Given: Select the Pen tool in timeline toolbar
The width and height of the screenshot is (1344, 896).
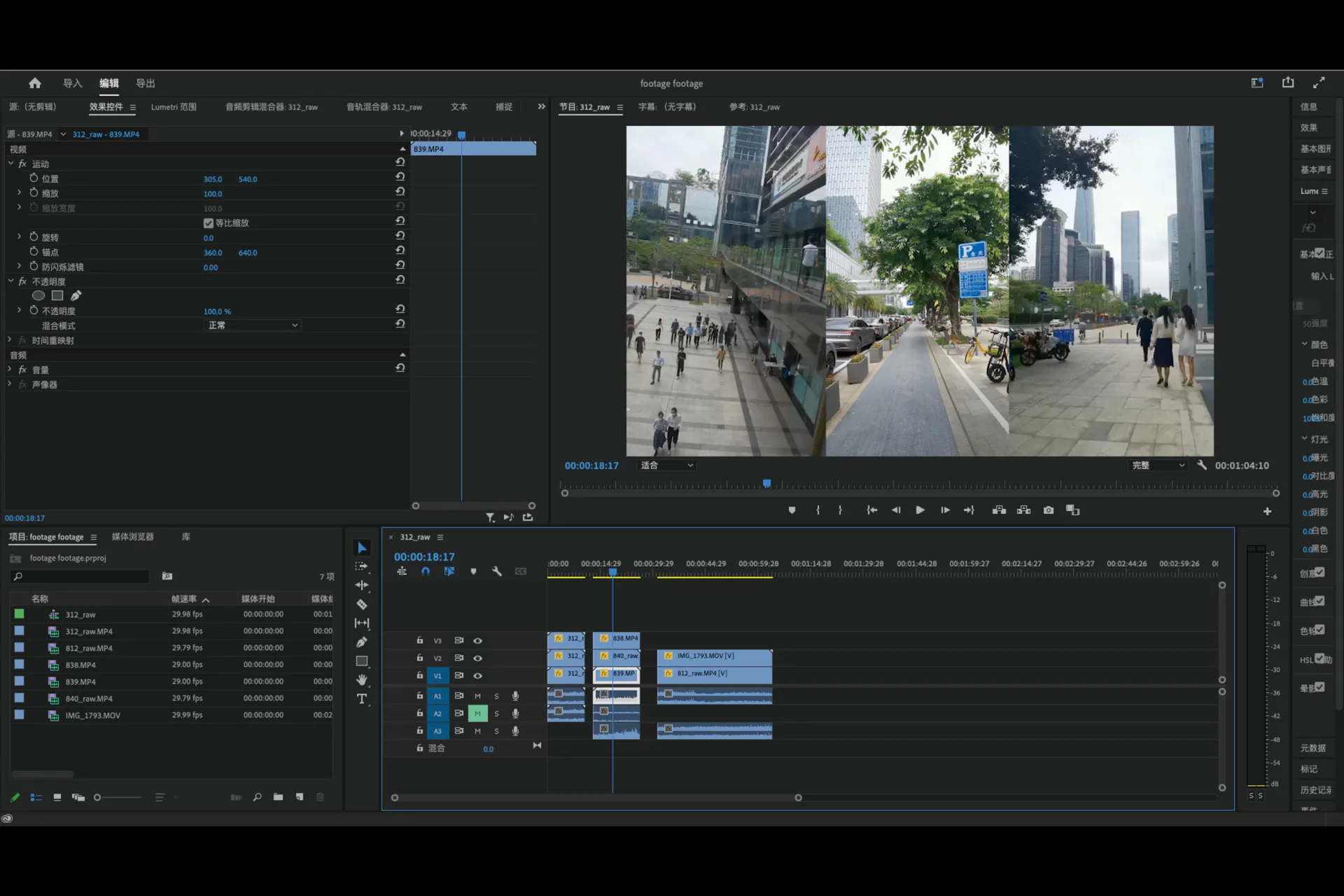Looking at the screenshot, I should click(362, 642).
